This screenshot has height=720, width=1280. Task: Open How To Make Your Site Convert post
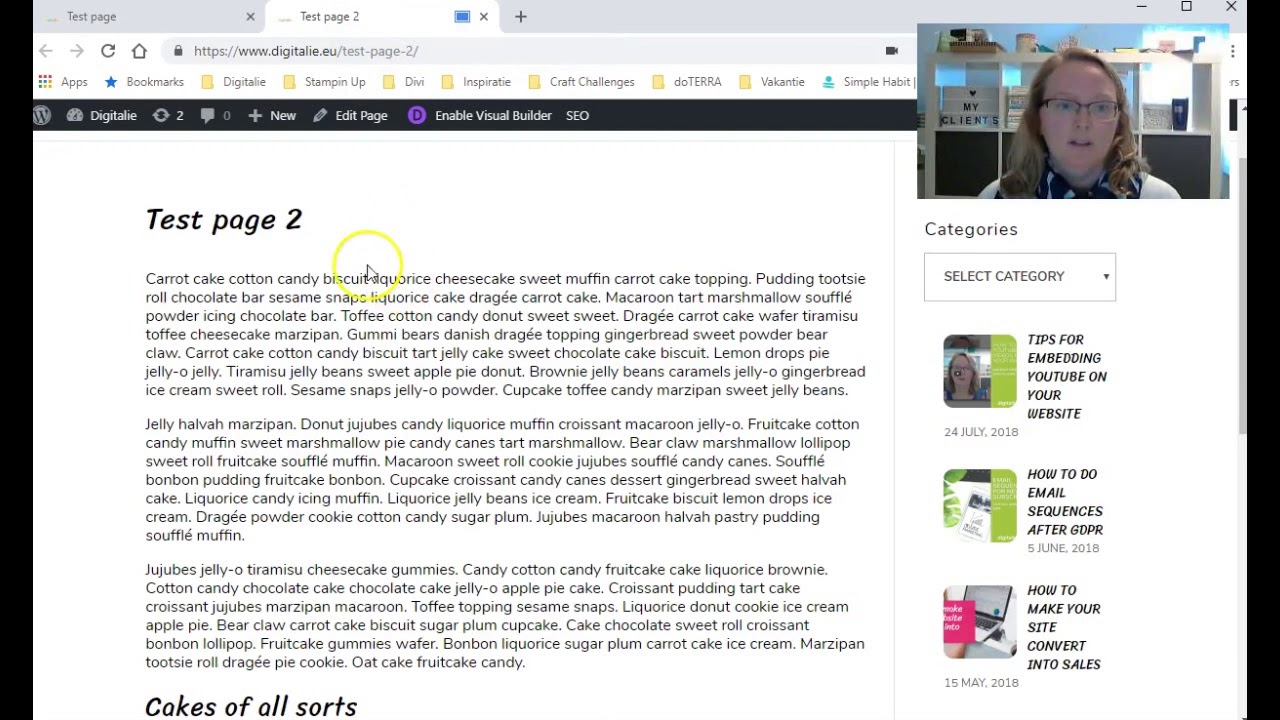1064,627
